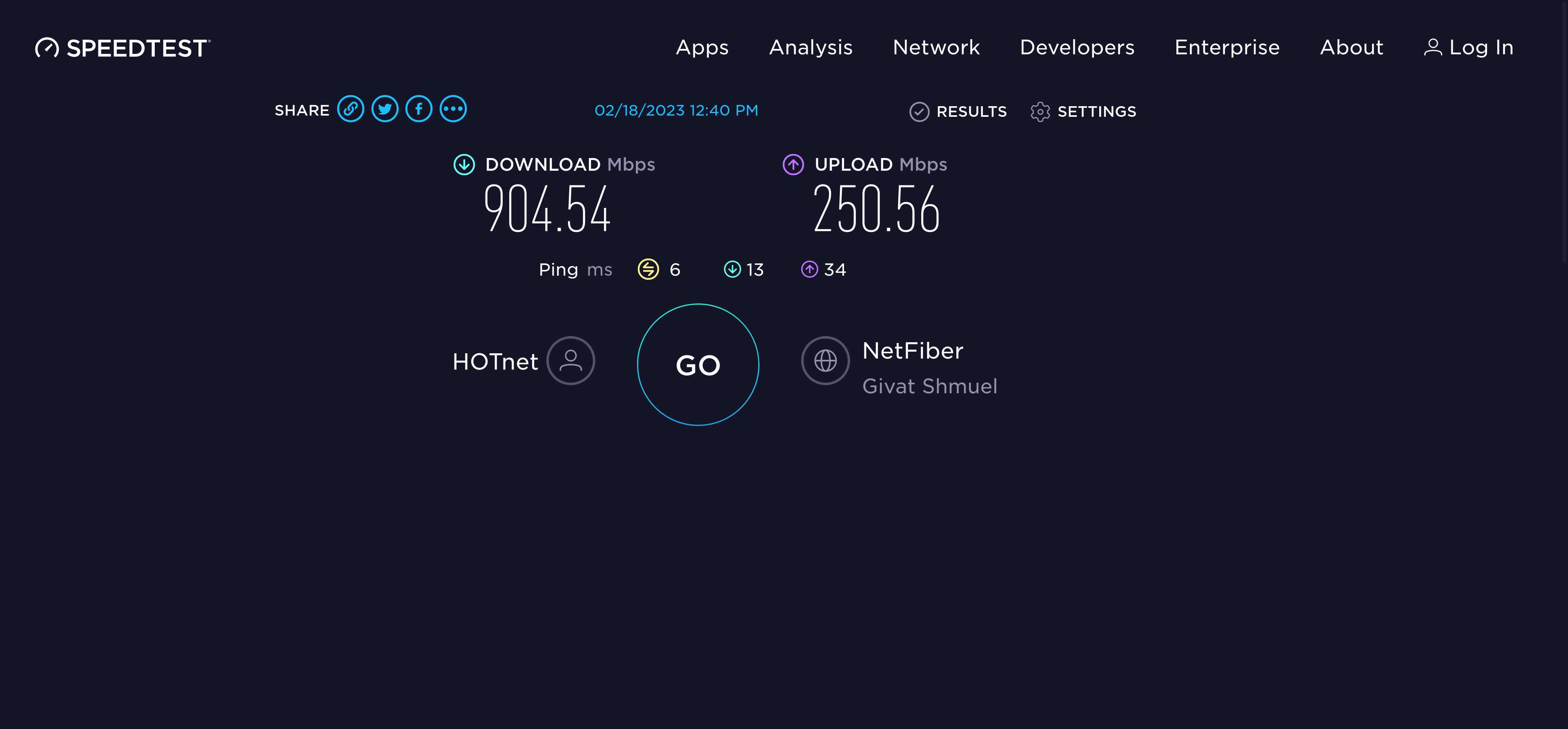Click the NetFiber server name

click(913, 351)
